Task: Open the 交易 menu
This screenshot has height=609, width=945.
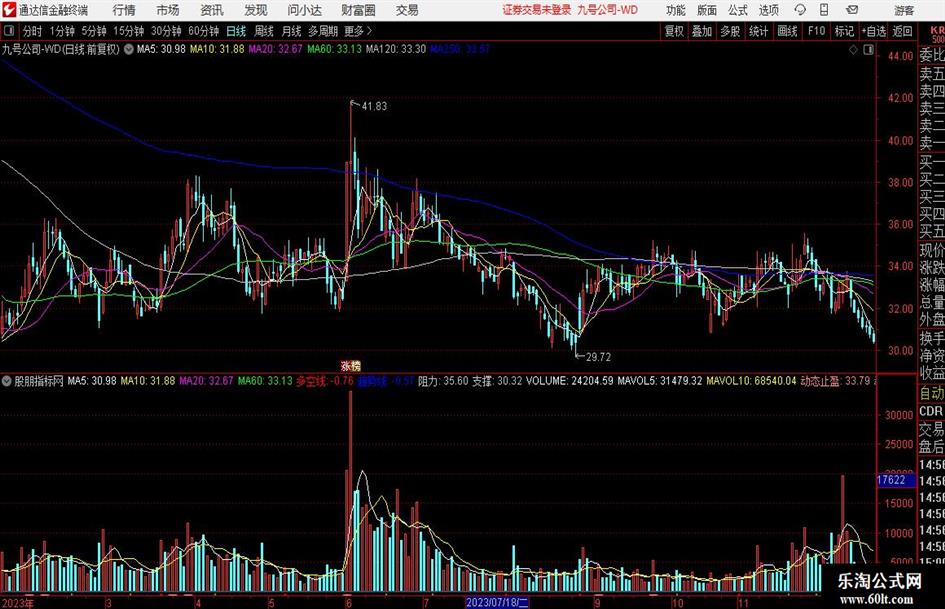Action: click(x=407, y=10)
